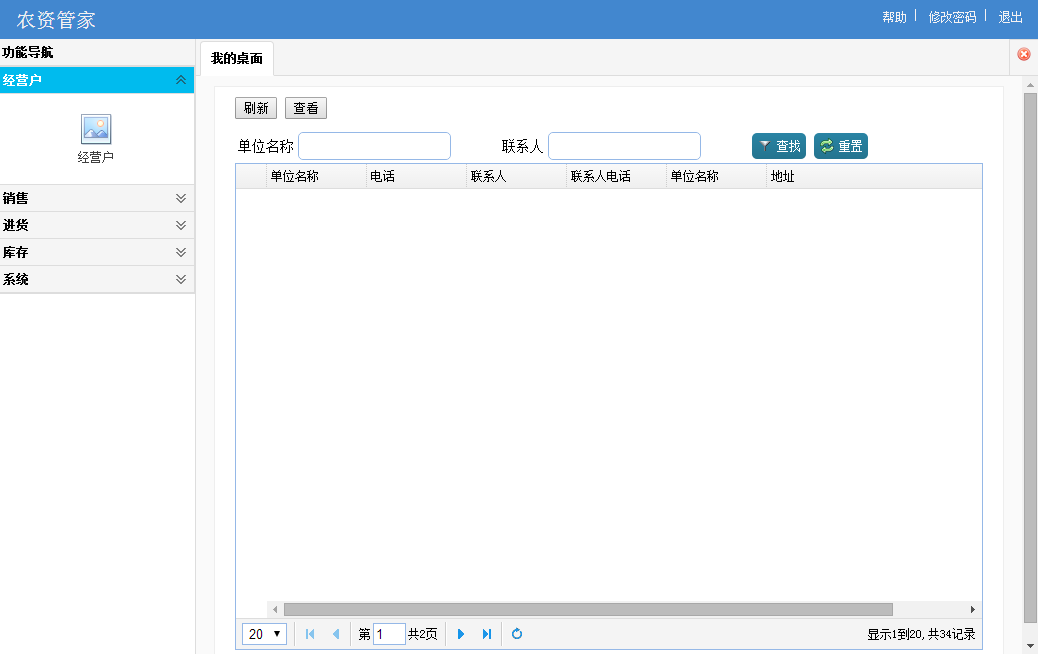Close the tab with the red X icon

(x=1024, y=54)
